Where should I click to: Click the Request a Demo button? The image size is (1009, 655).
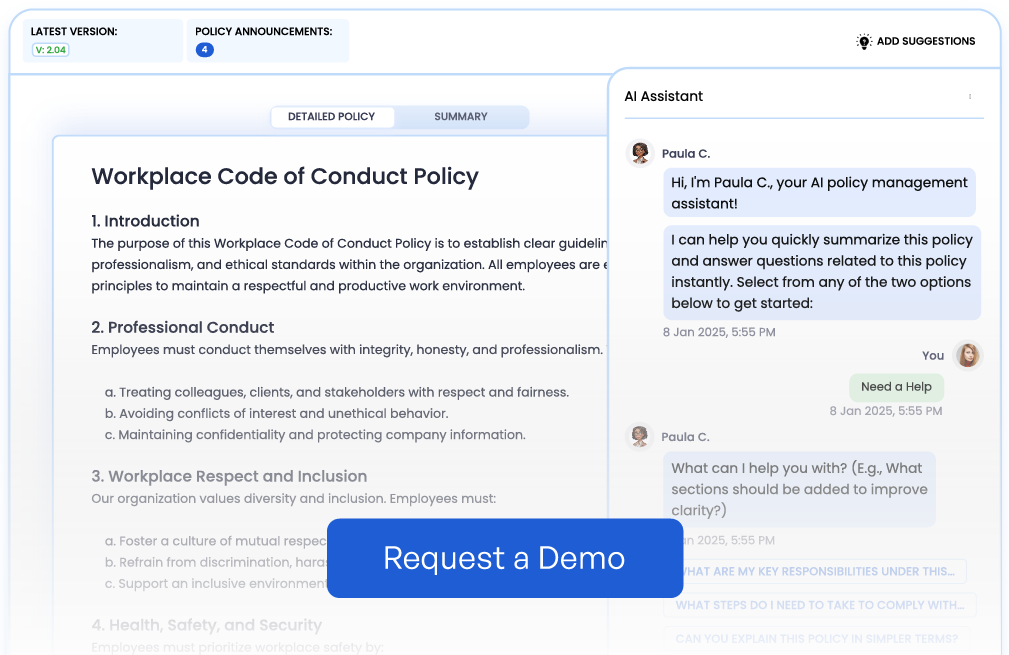(x=504, y=558)
